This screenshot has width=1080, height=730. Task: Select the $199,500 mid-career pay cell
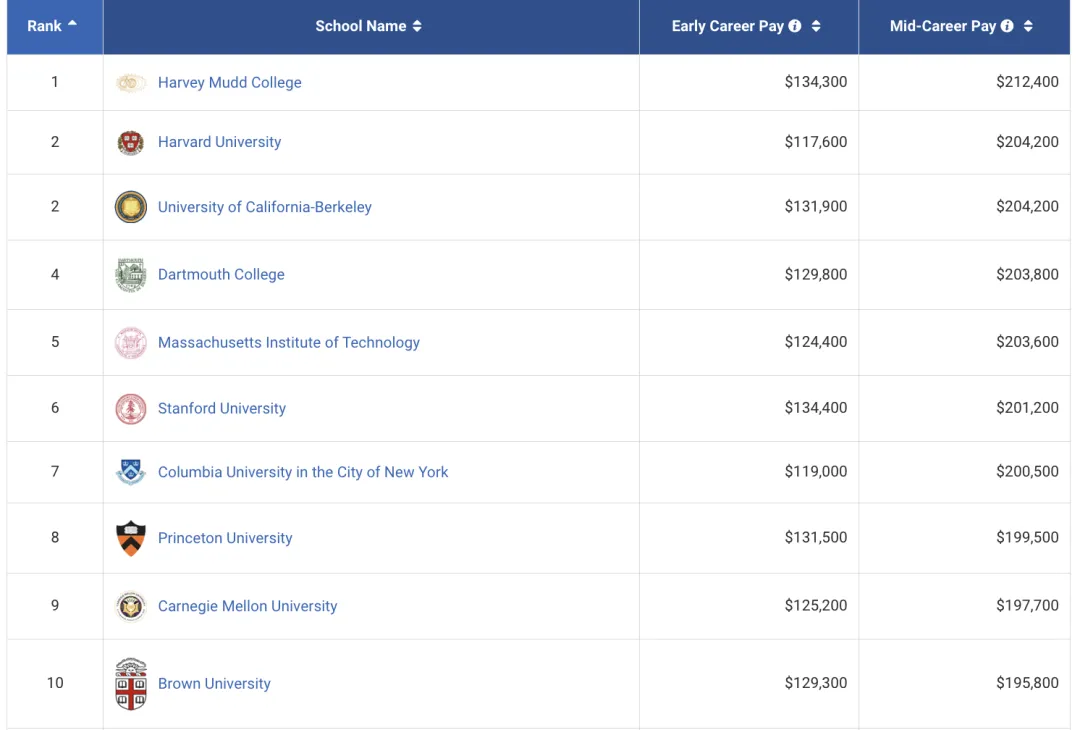pos(964,538)
